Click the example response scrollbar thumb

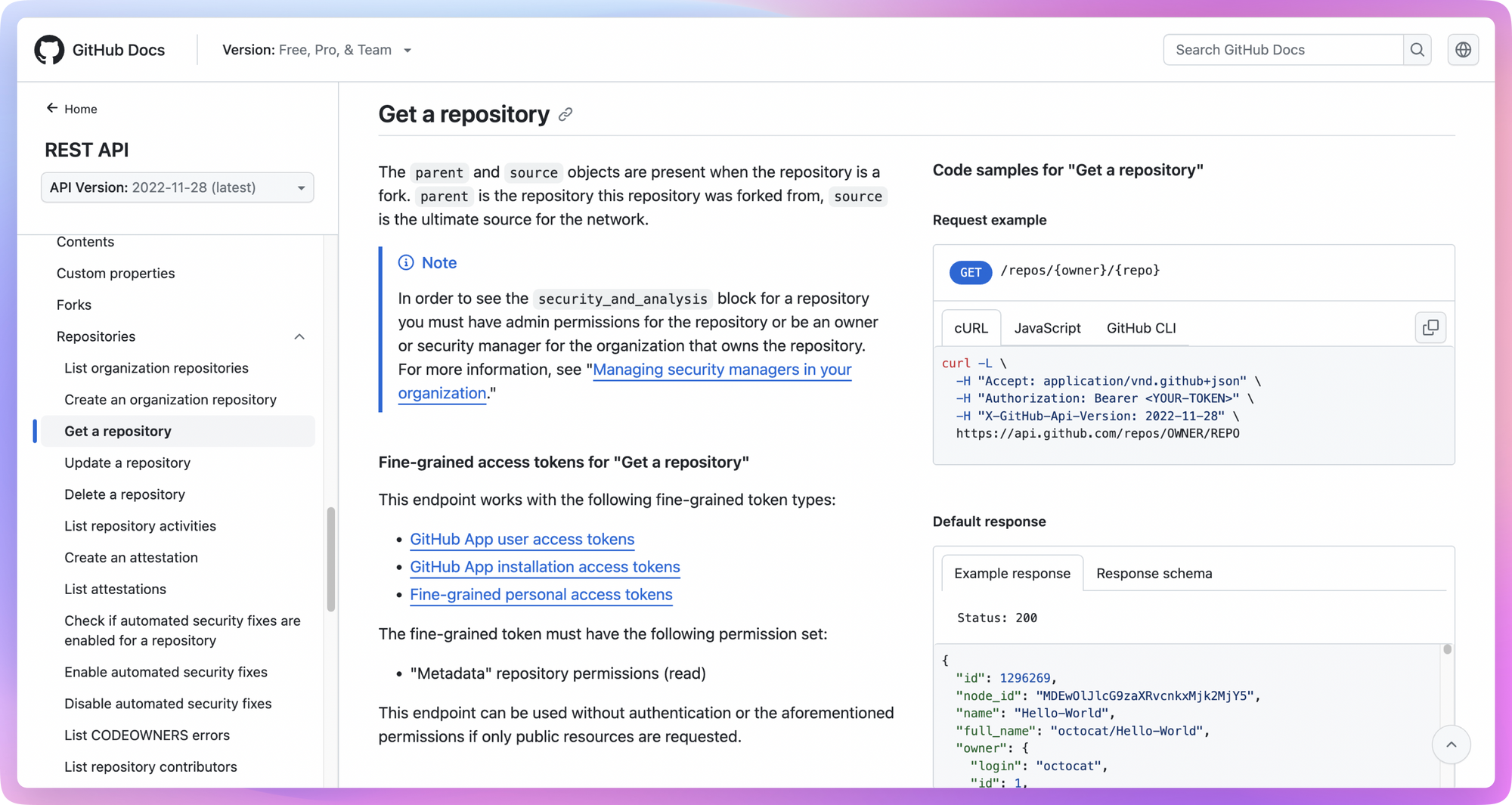point(1447,649)
